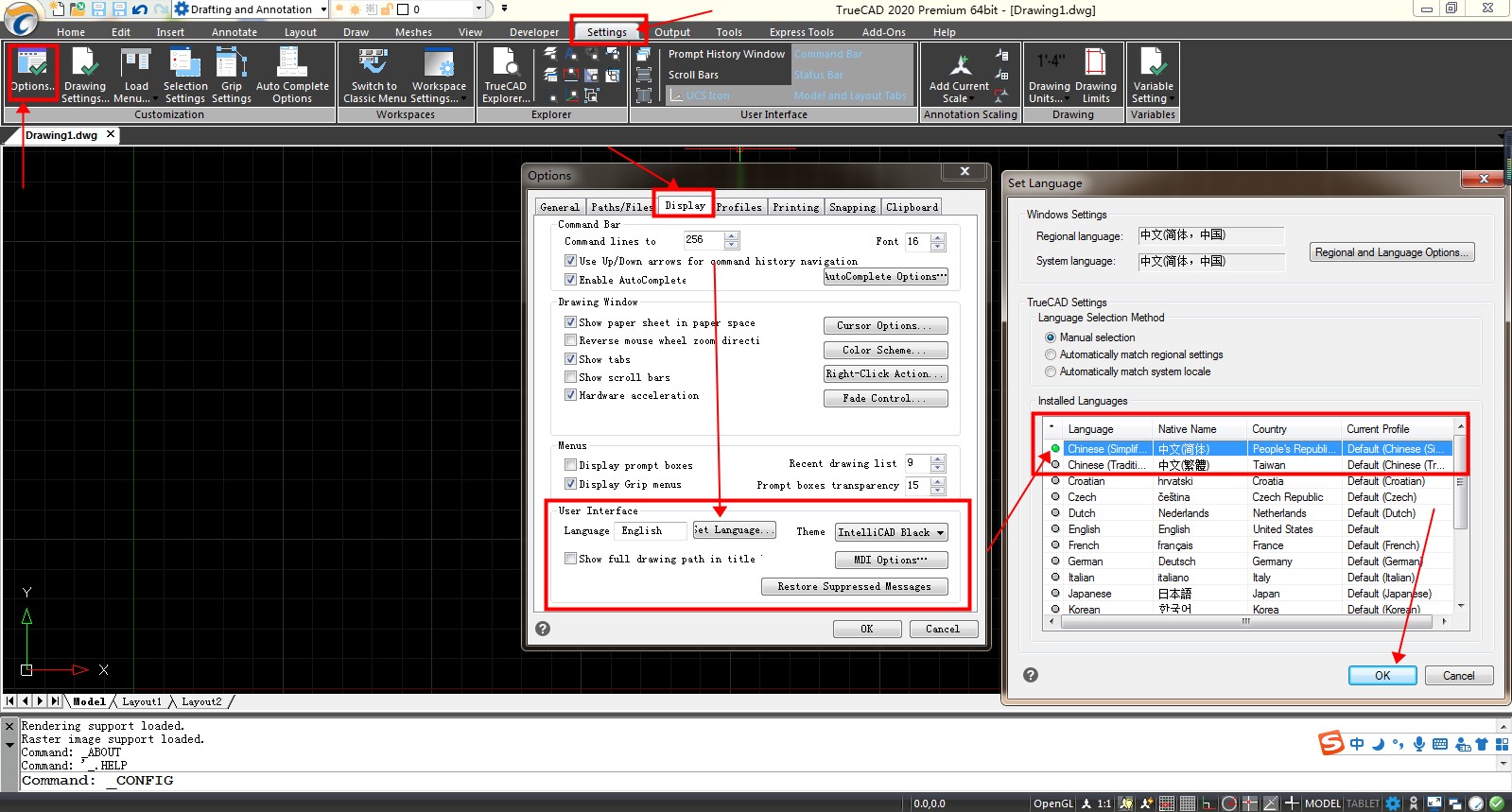Switch to the Profiles tab
1512x812 pixels.
(739, 207)
